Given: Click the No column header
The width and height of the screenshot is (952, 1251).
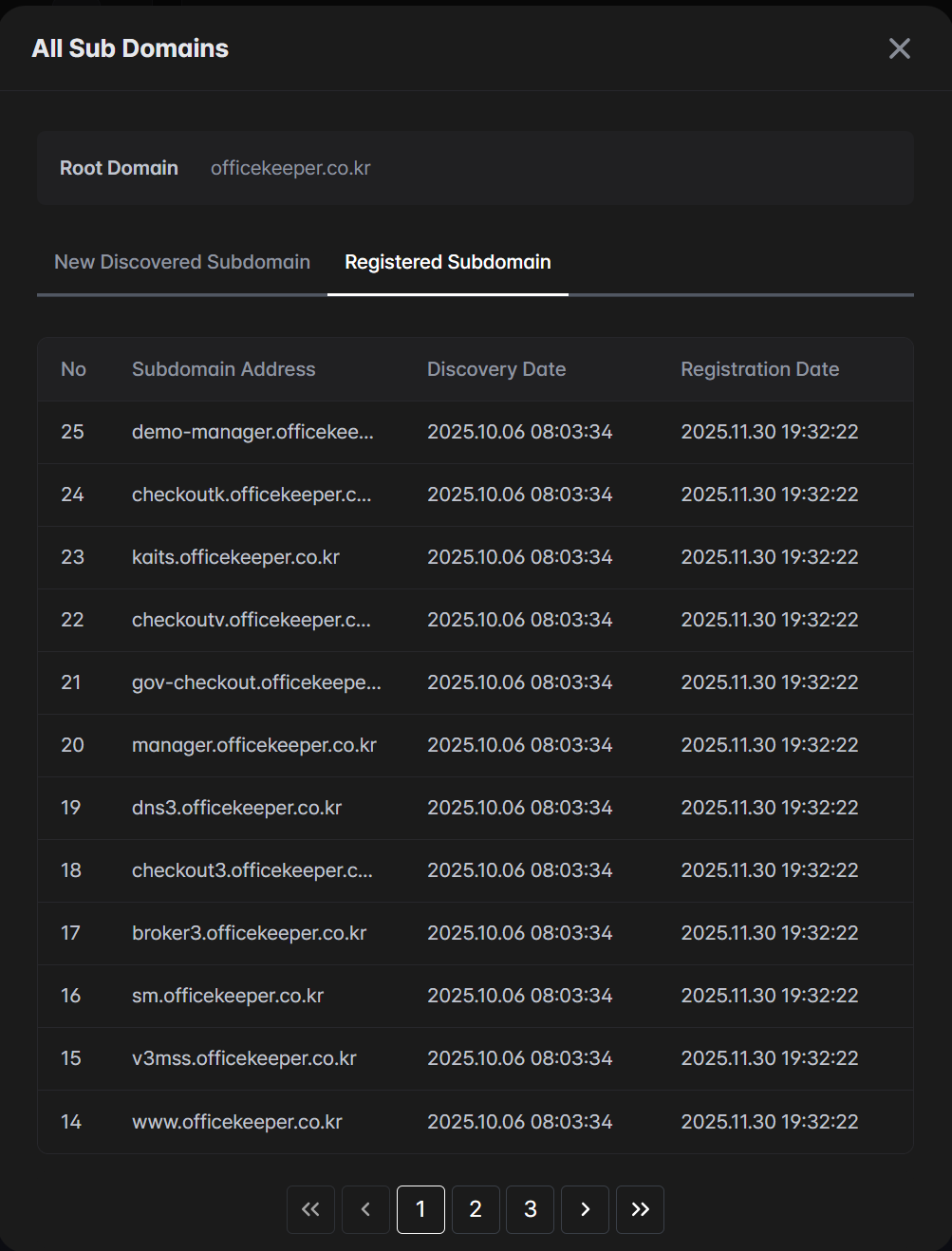Looking at the screenshot, I should point(73,369).
